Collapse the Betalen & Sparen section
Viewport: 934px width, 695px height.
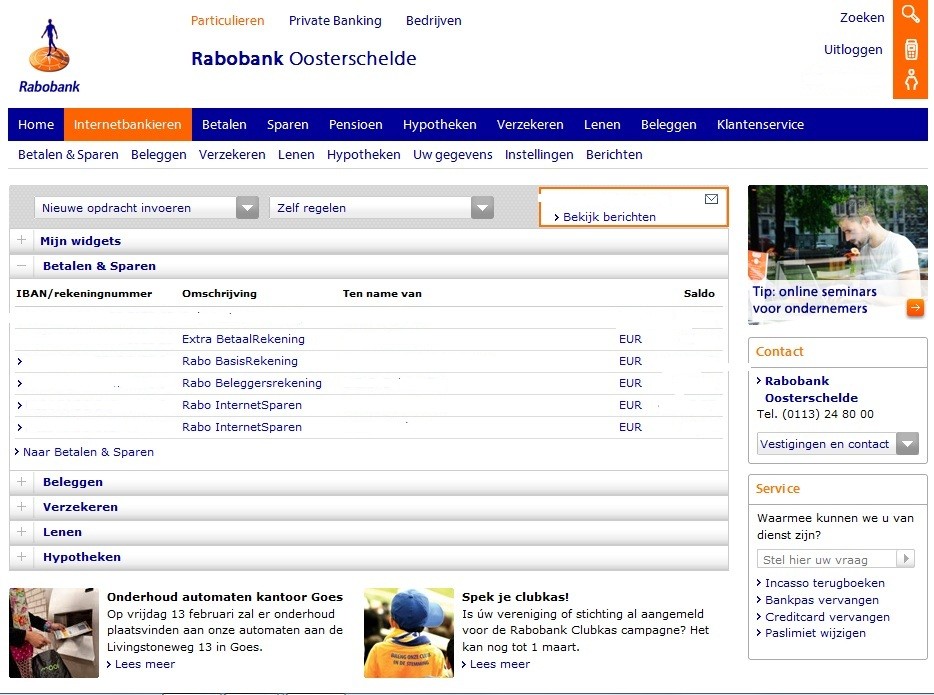click(x=22, y=266)
